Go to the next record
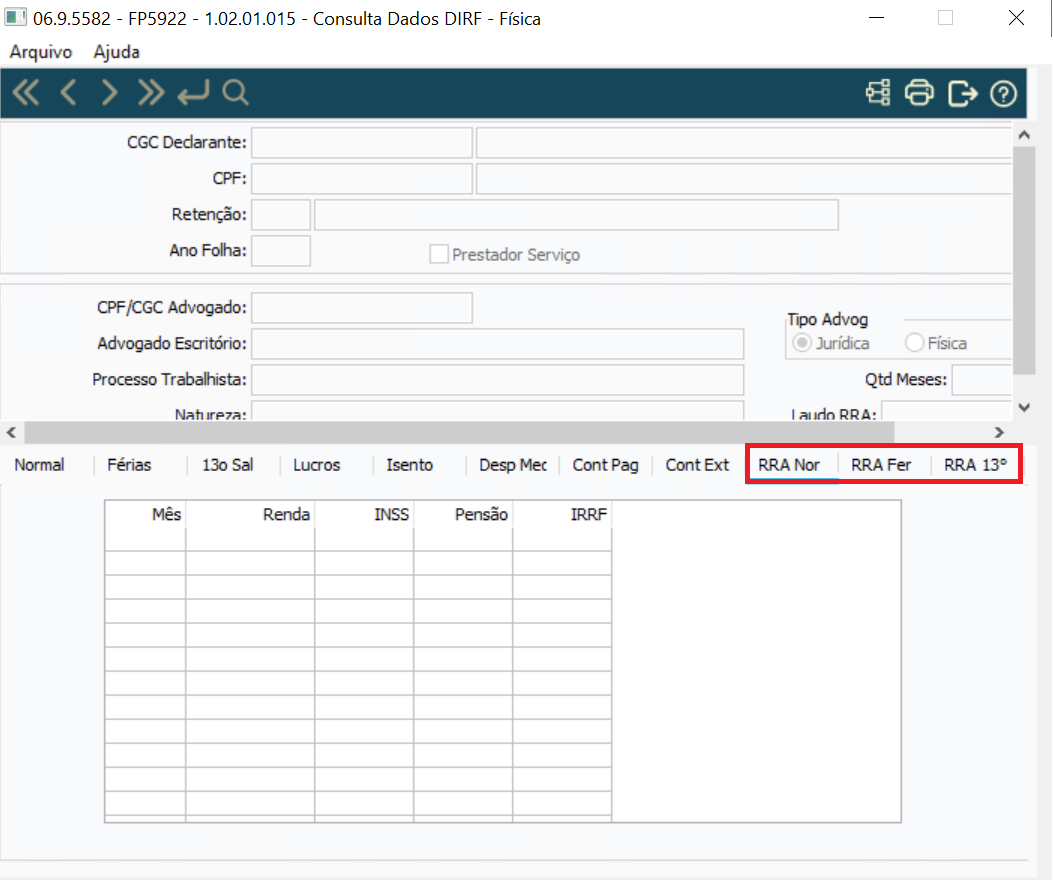Viewport: 1053px width, 880px height. [x=109, y=93]
